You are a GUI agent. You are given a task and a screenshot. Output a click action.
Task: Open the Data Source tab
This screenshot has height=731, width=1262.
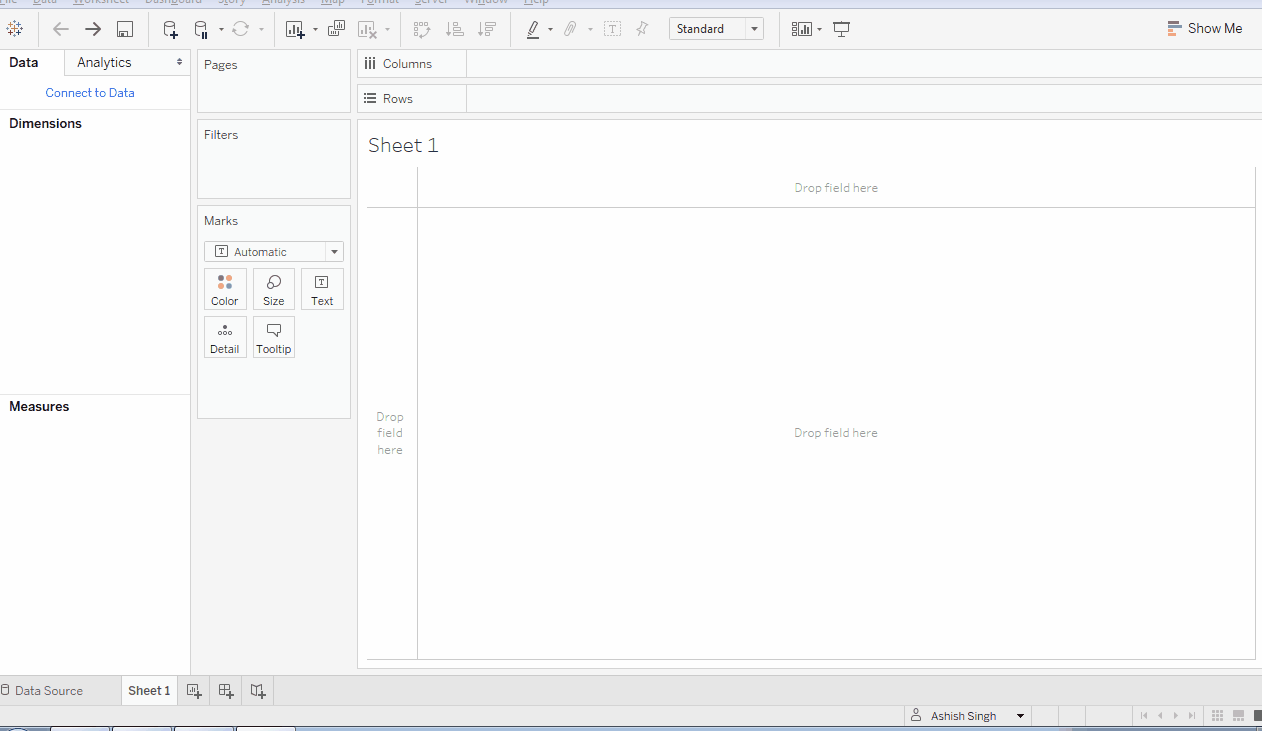45,690
